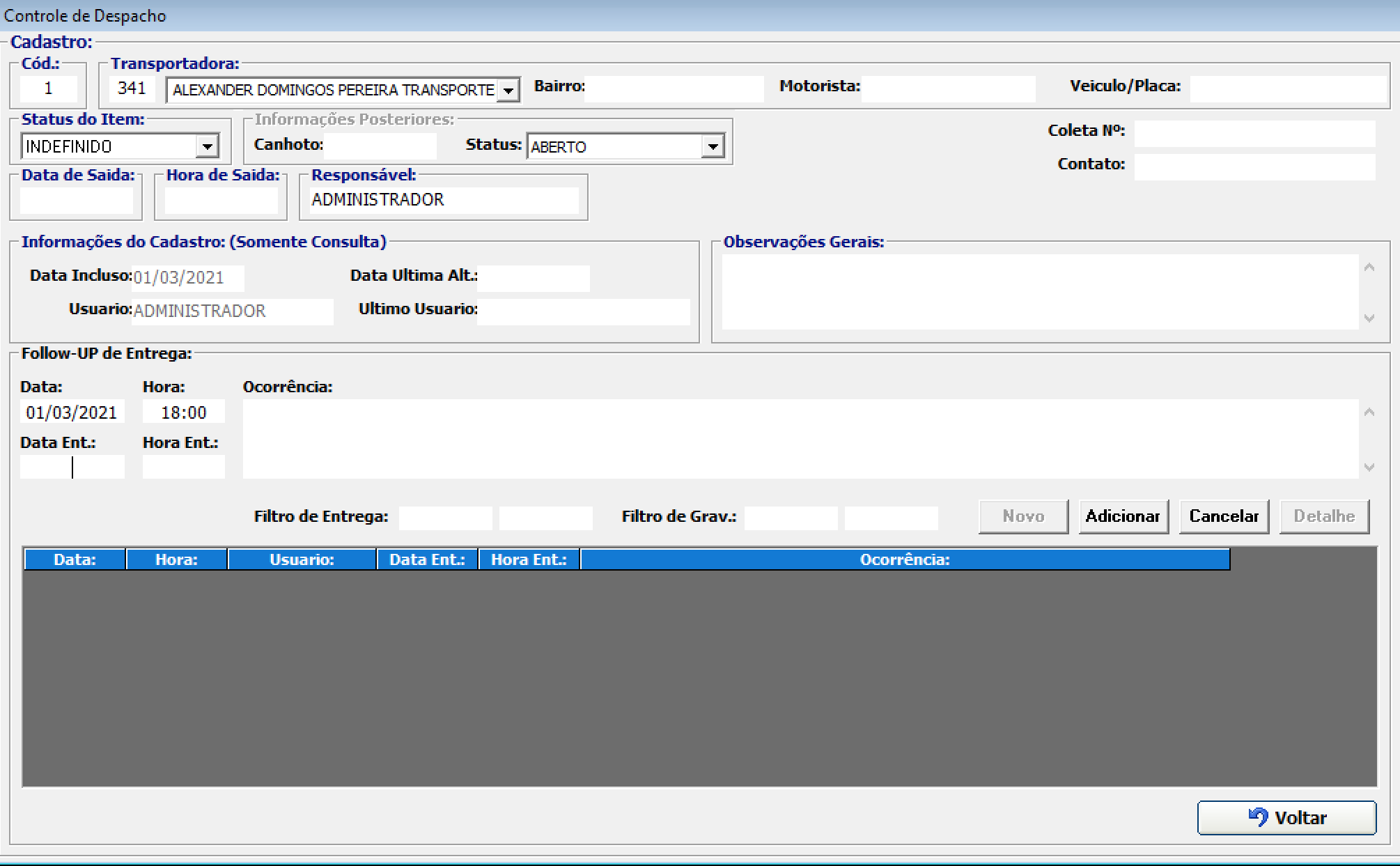Image resolution: width=1400 pixels, height=866 pixels.
Task: Click into the Contato field
Action: coord(1254,167)
